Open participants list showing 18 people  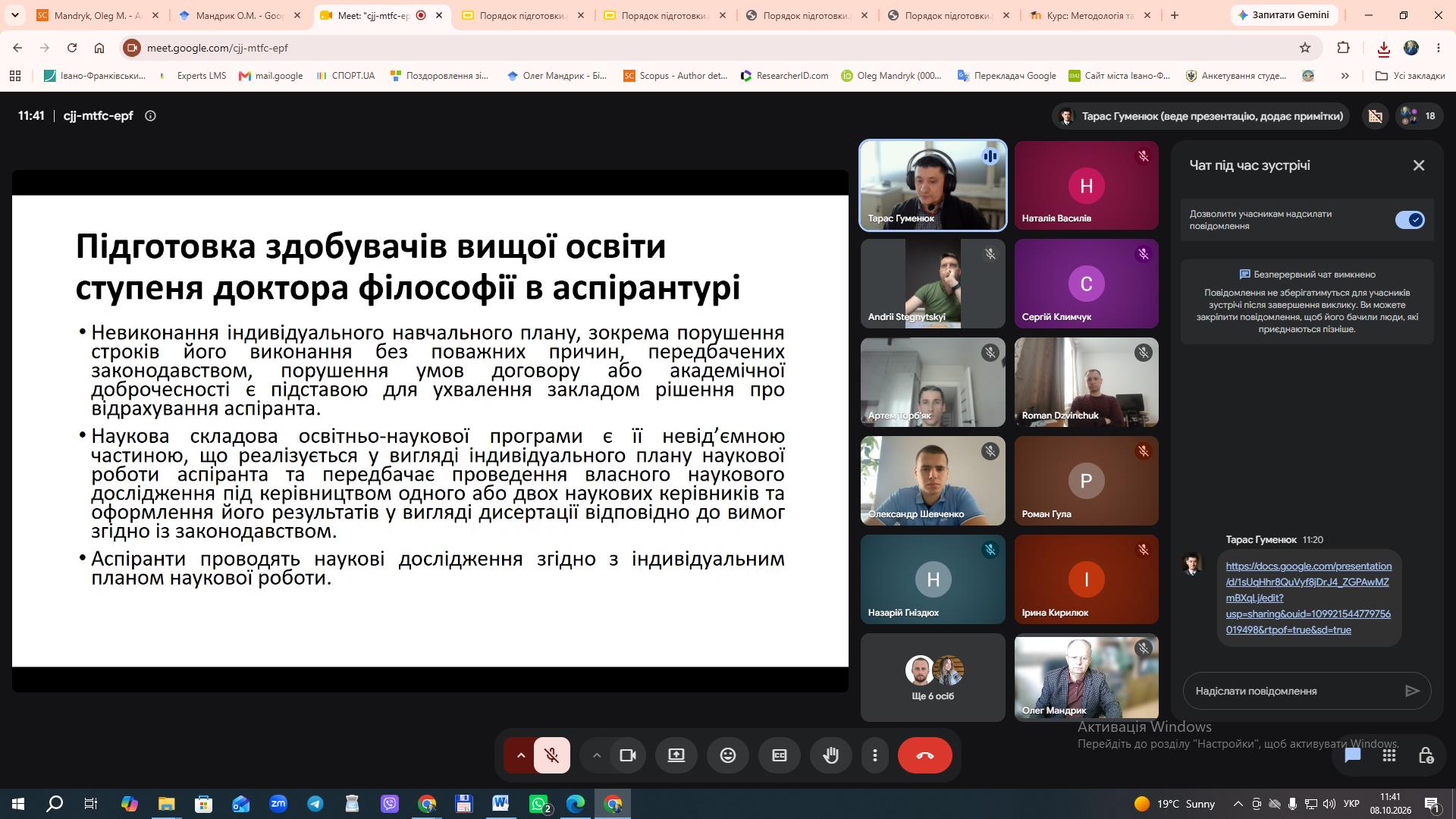1418,116
